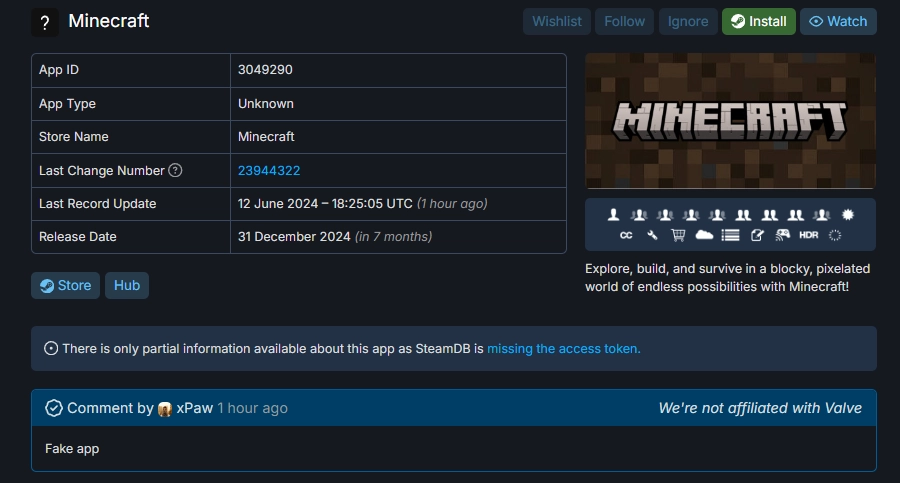Select the App ID value 3049290

pos(265,69)
